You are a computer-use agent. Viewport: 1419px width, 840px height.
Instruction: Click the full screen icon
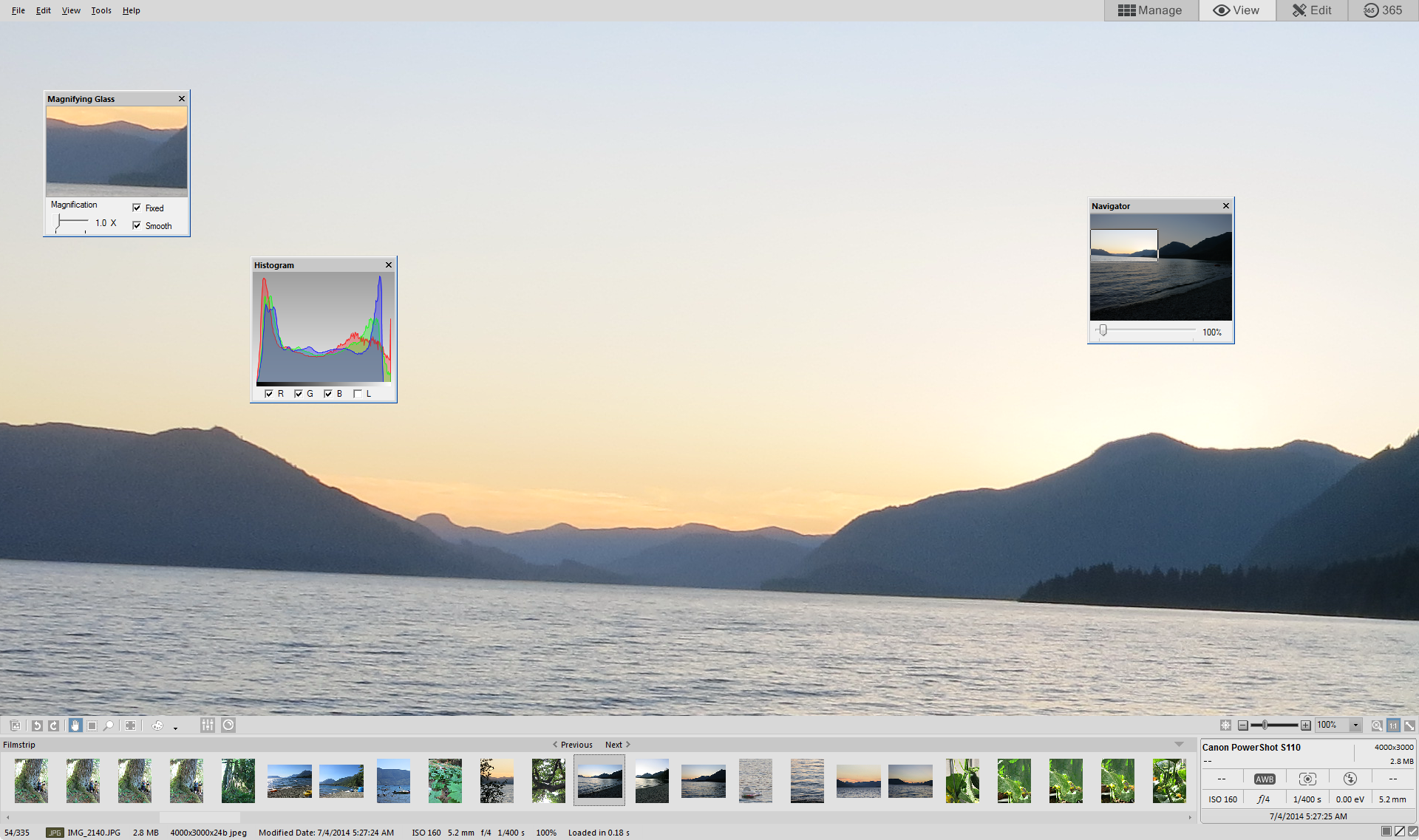tap(130, 725)
